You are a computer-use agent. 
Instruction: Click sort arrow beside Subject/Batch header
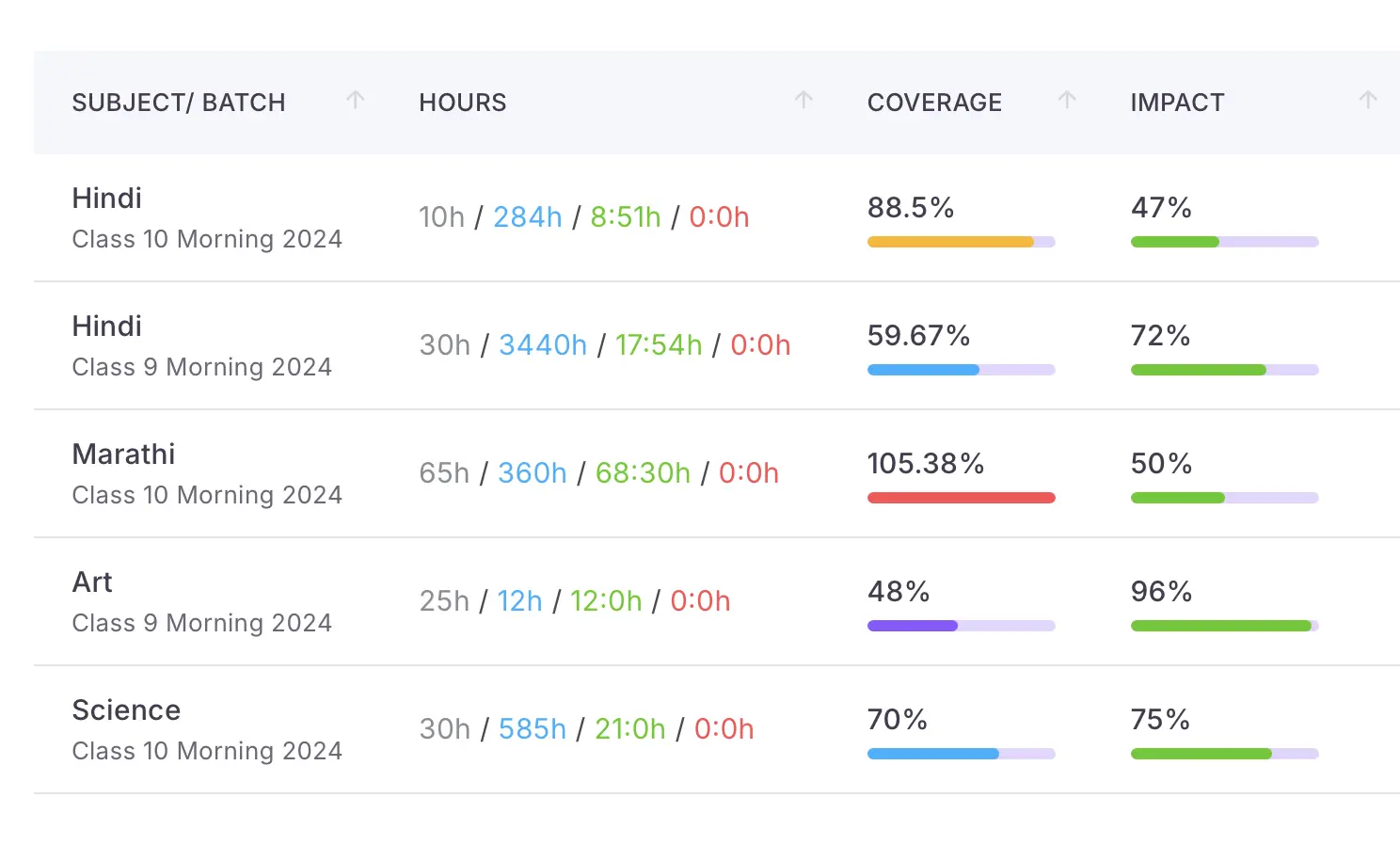click(355, 100)
